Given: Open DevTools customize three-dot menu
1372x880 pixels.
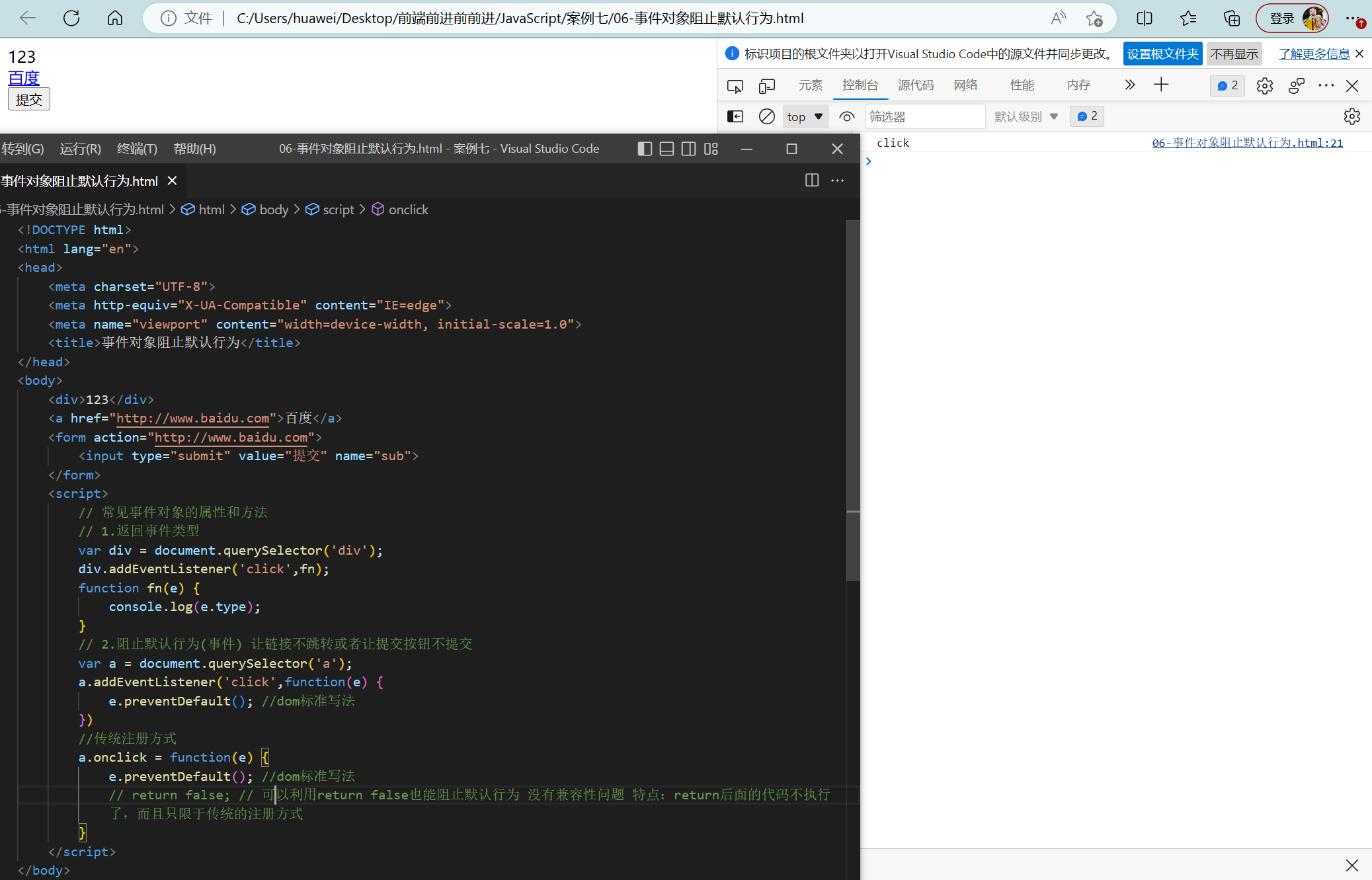Looking at the screenshot, I should tap(1326, 86).
